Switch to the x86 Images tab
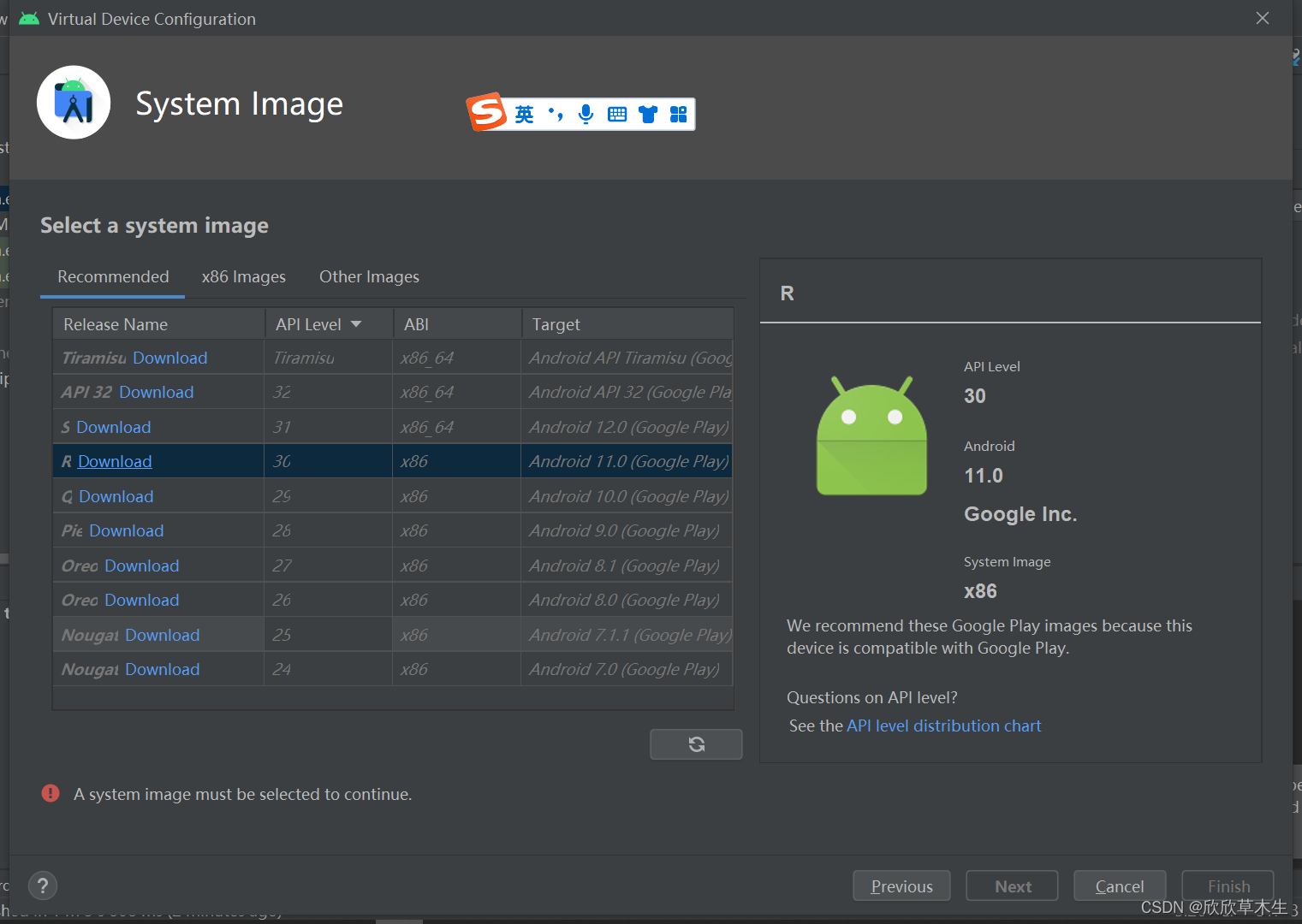 pyautogui.click(x=244, y=276)
